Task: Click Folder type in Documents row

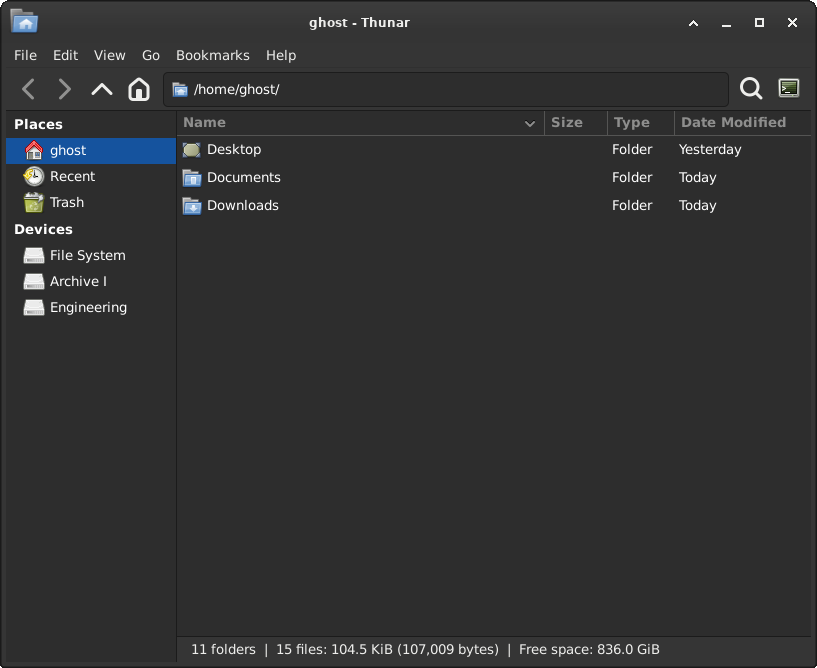Action: pos(632,178)
